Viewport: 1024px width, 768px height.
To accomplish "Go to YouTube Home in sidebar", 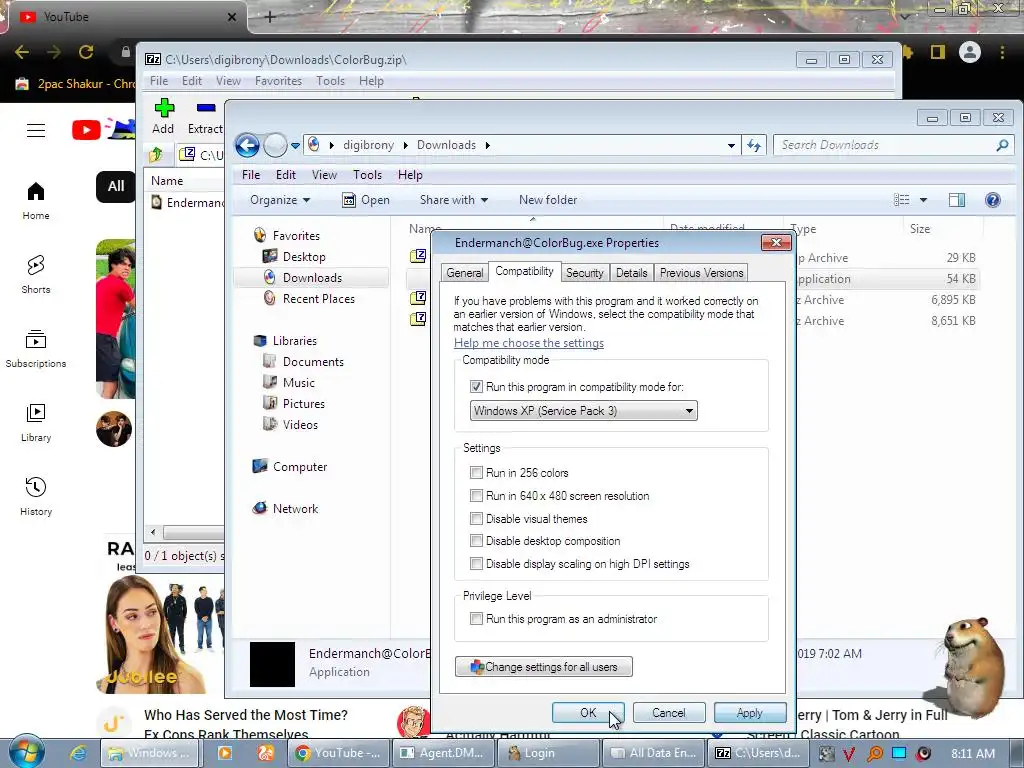I will [x=36, y=201].
